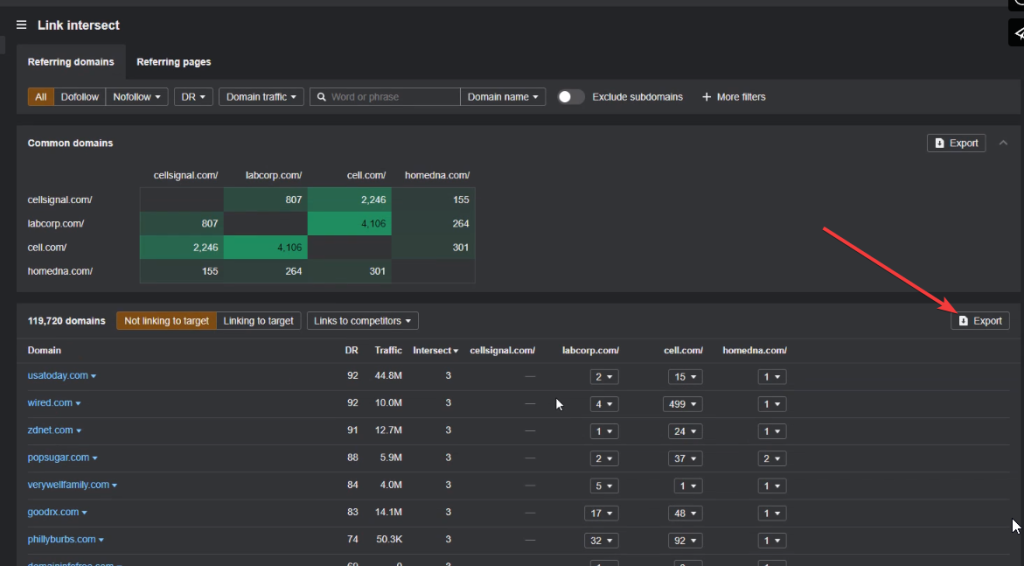
Task: Open the Nofollow dropdown filter
Action: click(136, 97)
